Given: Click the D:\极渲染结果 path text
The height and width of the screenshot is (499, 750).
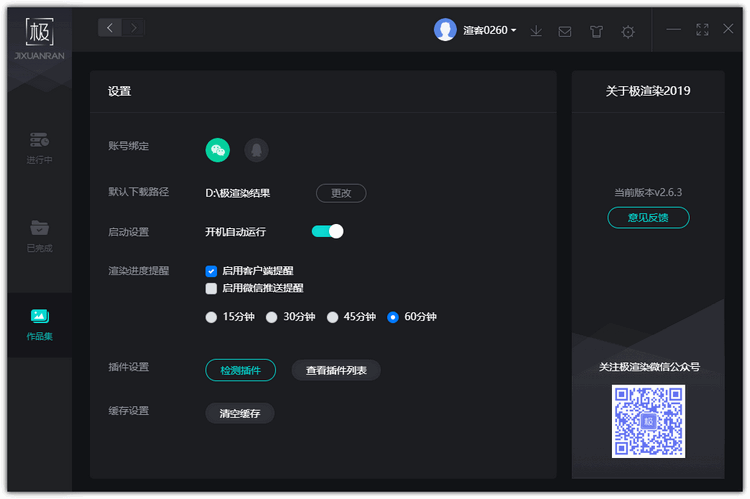Looking at the screenshot, I should (x=238, y=193).
